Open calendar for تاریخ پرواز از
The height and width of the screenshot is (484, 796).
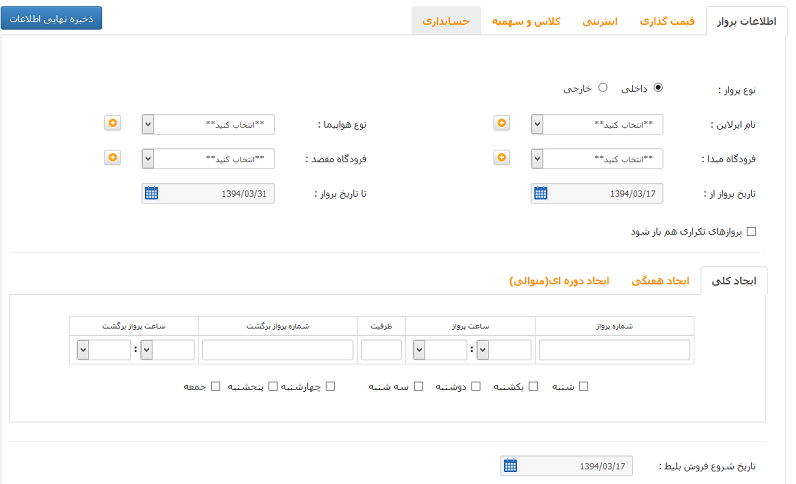pos(541,193)
